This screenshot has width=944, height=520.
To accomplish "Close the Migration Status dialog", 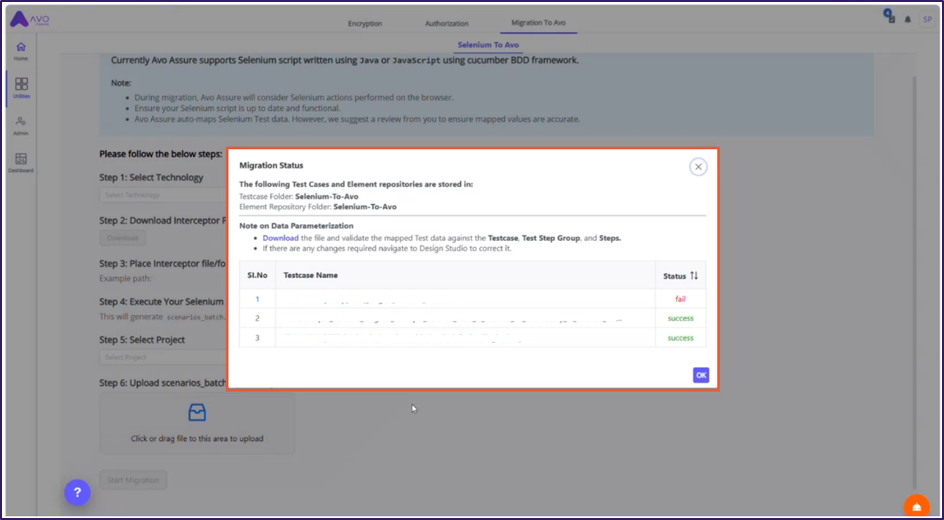I will [698, 167].
